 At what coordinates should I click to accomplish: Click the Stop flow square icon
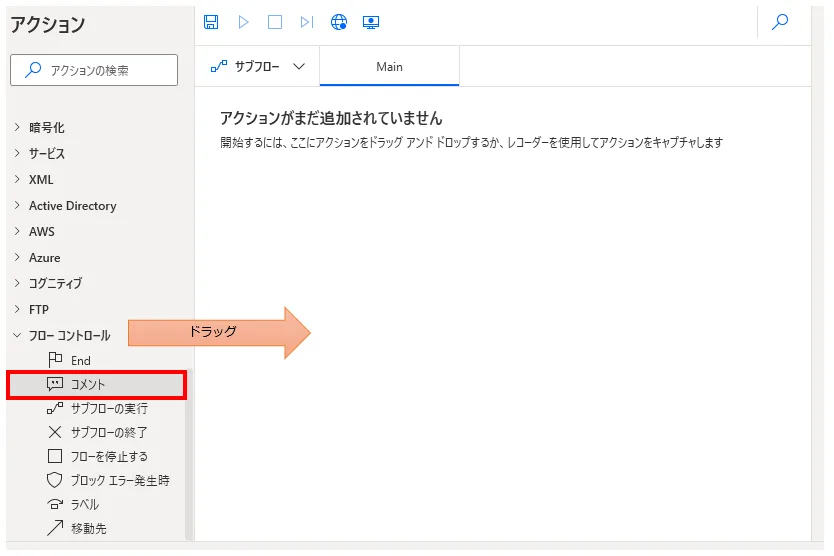[275, 22]
